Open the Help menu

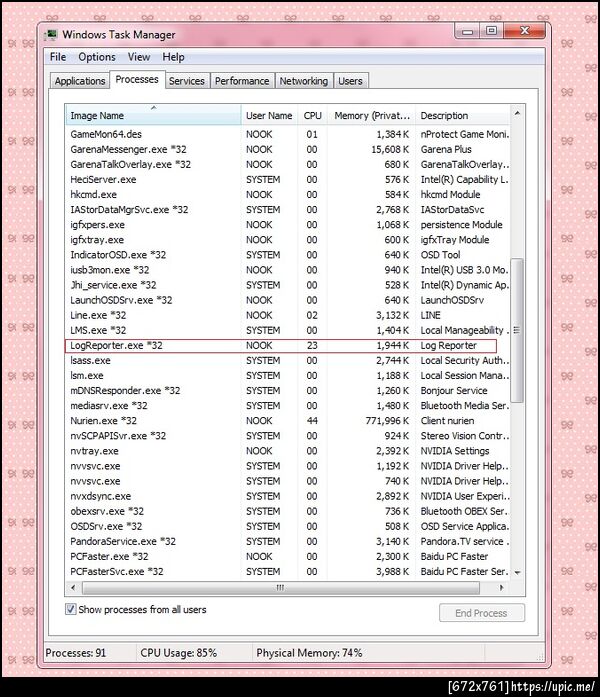point(173,57)
